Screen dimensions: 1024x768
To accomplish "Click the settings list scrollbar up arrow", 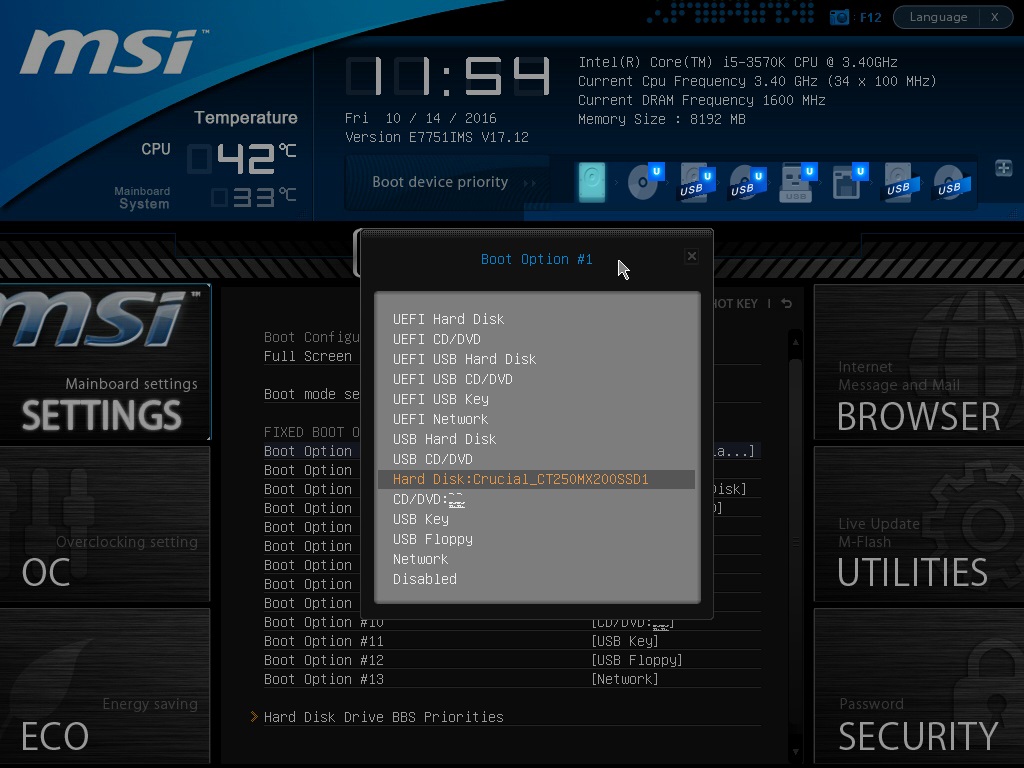I will pos(795,342).
